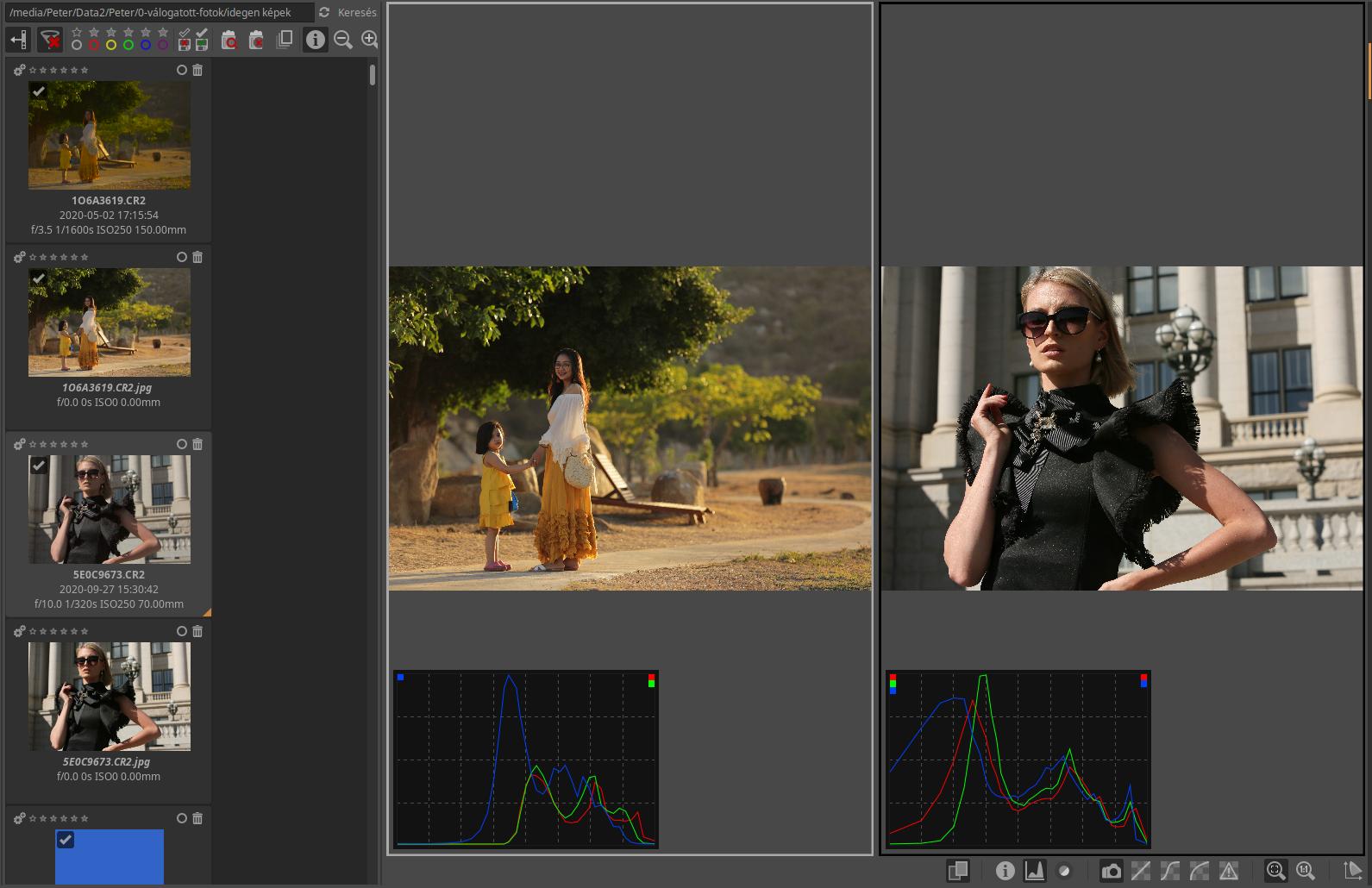This screenshot has height=888, width=1372.
Task: Click the folder path field
Action: (x=160, y=13)
